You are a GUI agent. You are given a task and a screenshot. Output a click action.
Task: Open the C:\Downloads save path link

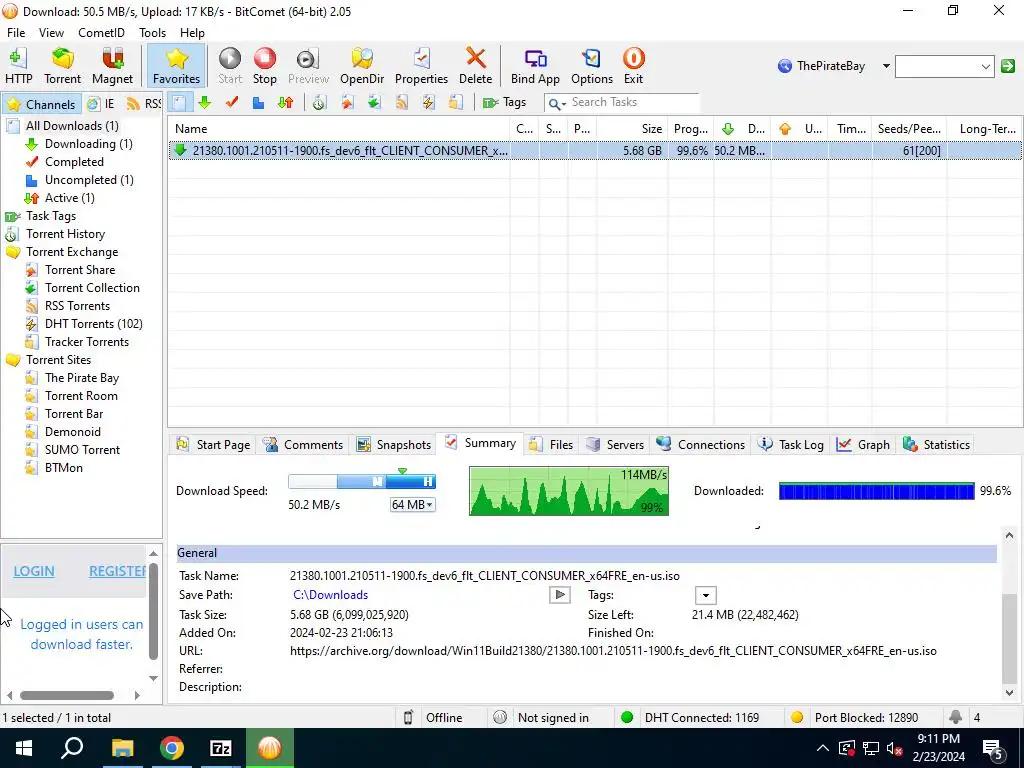pos(330,595)
